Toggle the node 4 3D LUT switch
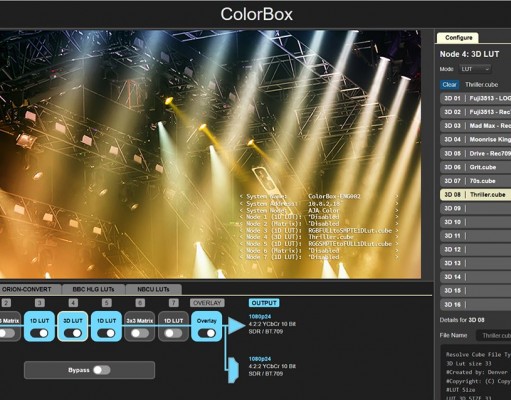This screenshot has width=511, height=400. pos(73,333)
